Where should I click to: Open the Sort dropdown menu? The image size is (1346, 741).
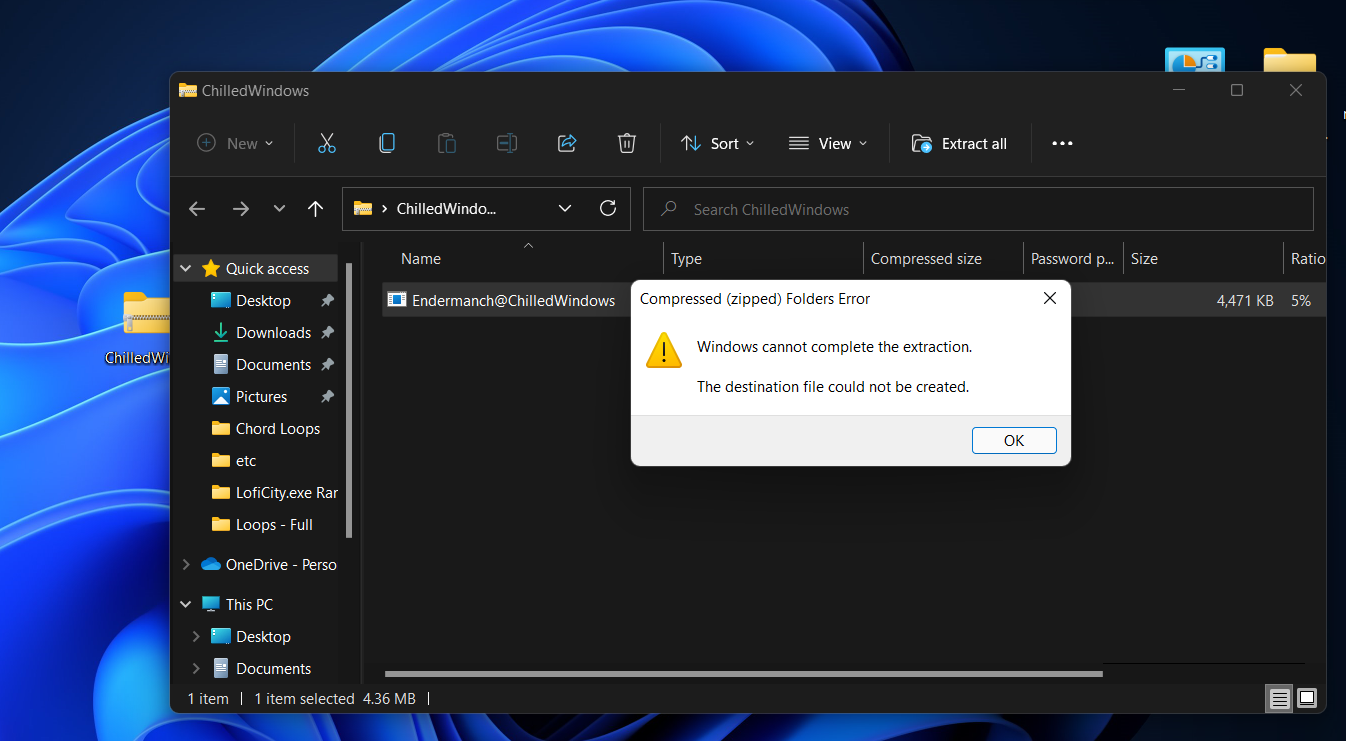[718, 144]
